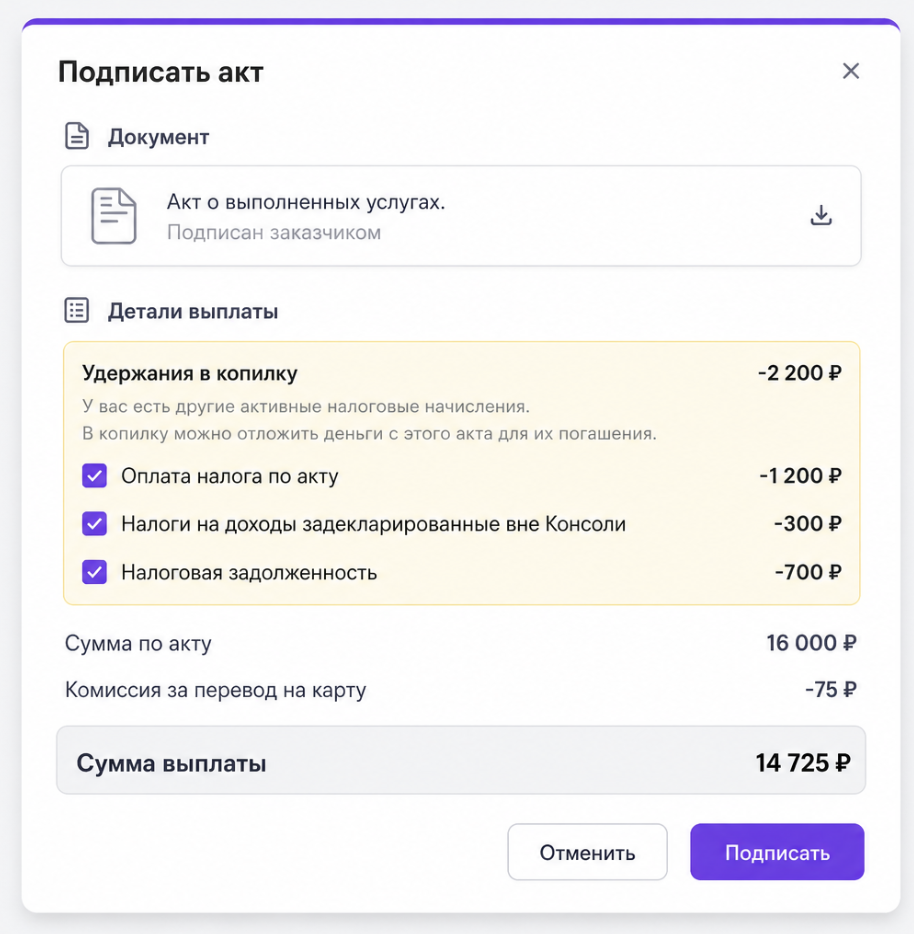
Task: Close the Подписать акт dialog
Action: (851, 71)
